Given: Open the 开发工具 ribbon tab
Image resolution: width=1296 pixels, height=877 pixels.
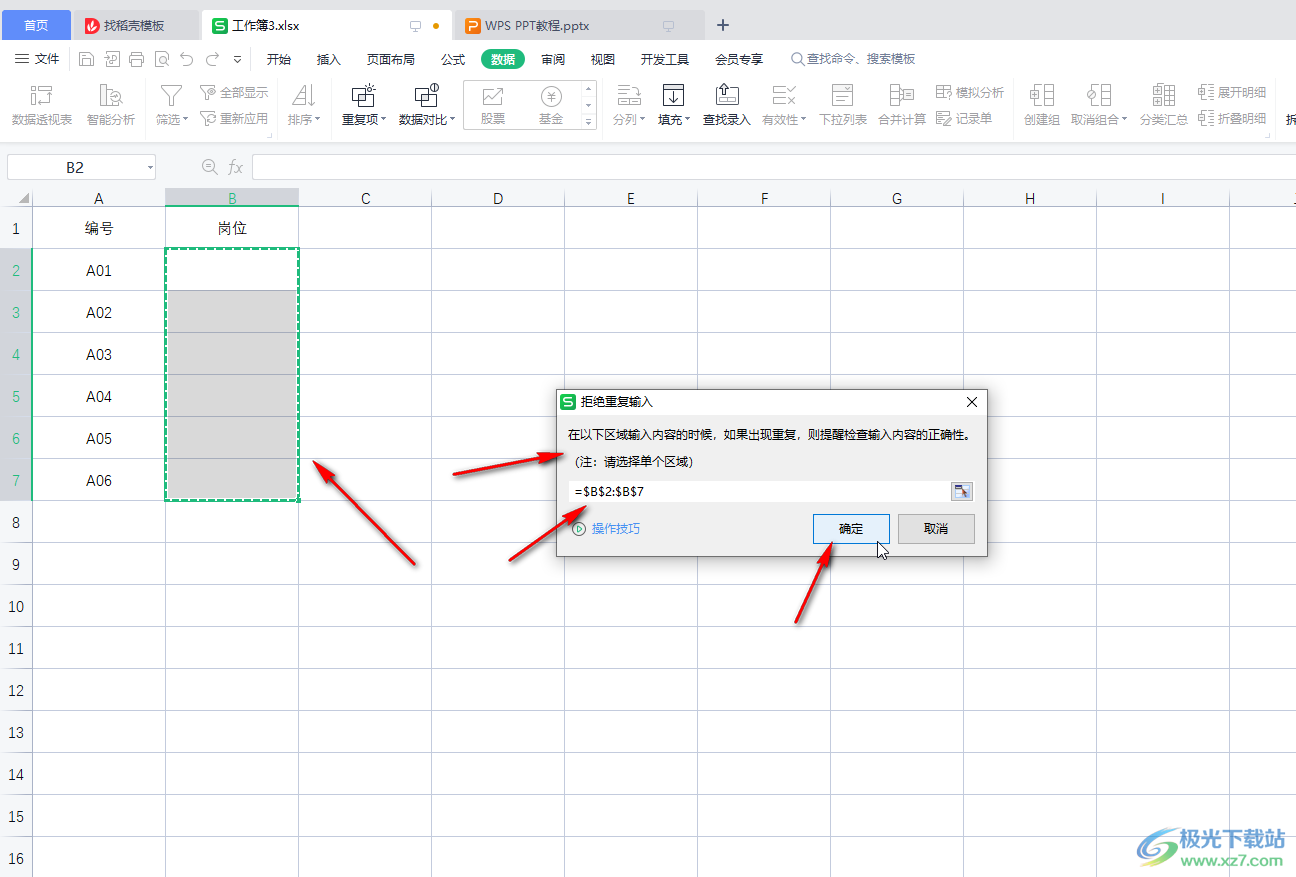Looking at the screenshot, I should [665, 59].
